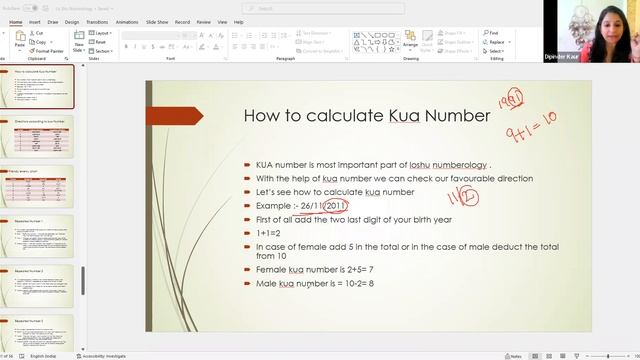Apply Underline formatting
The height and width of the screenshot is (360, 640).
click(144, 47)
